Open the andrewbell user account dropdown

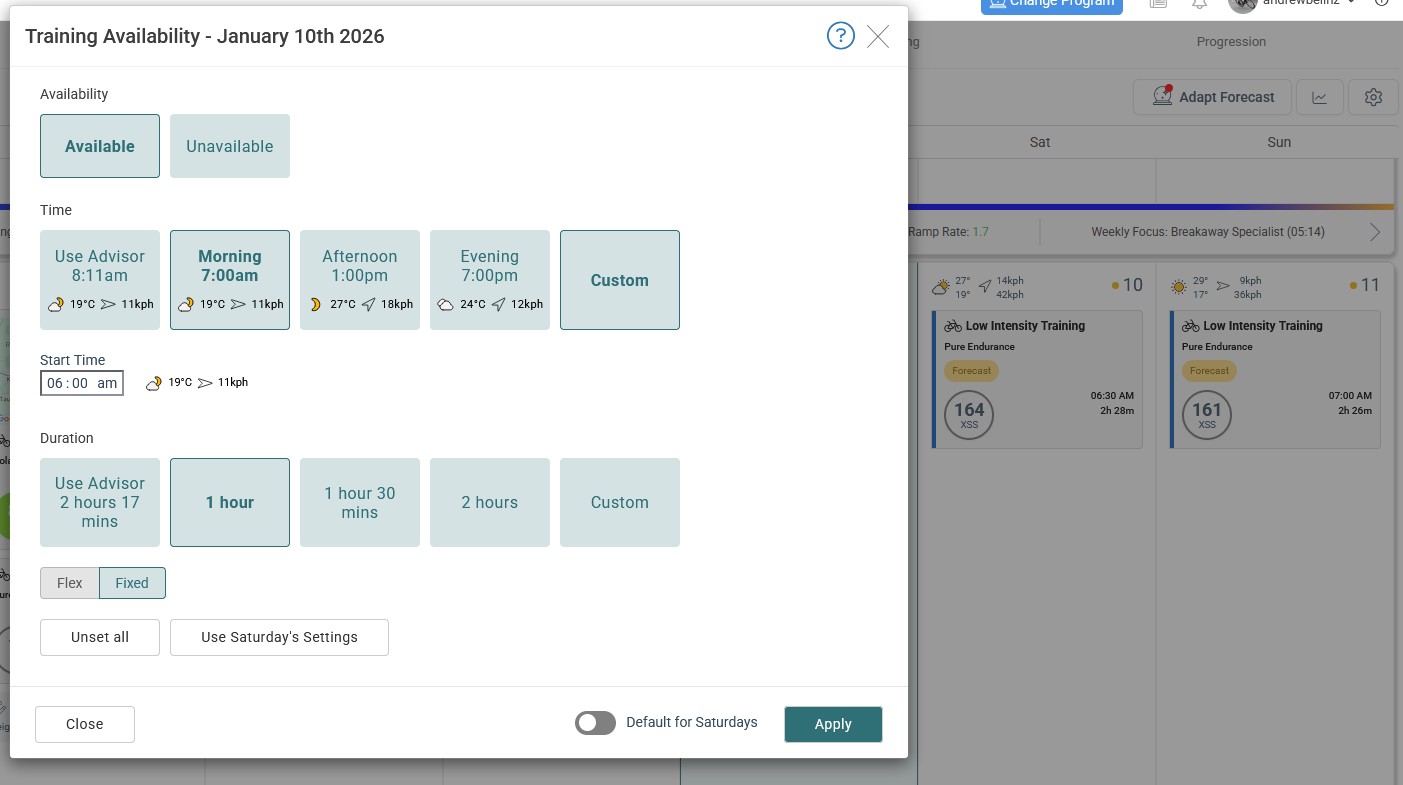click(1300, 4)
